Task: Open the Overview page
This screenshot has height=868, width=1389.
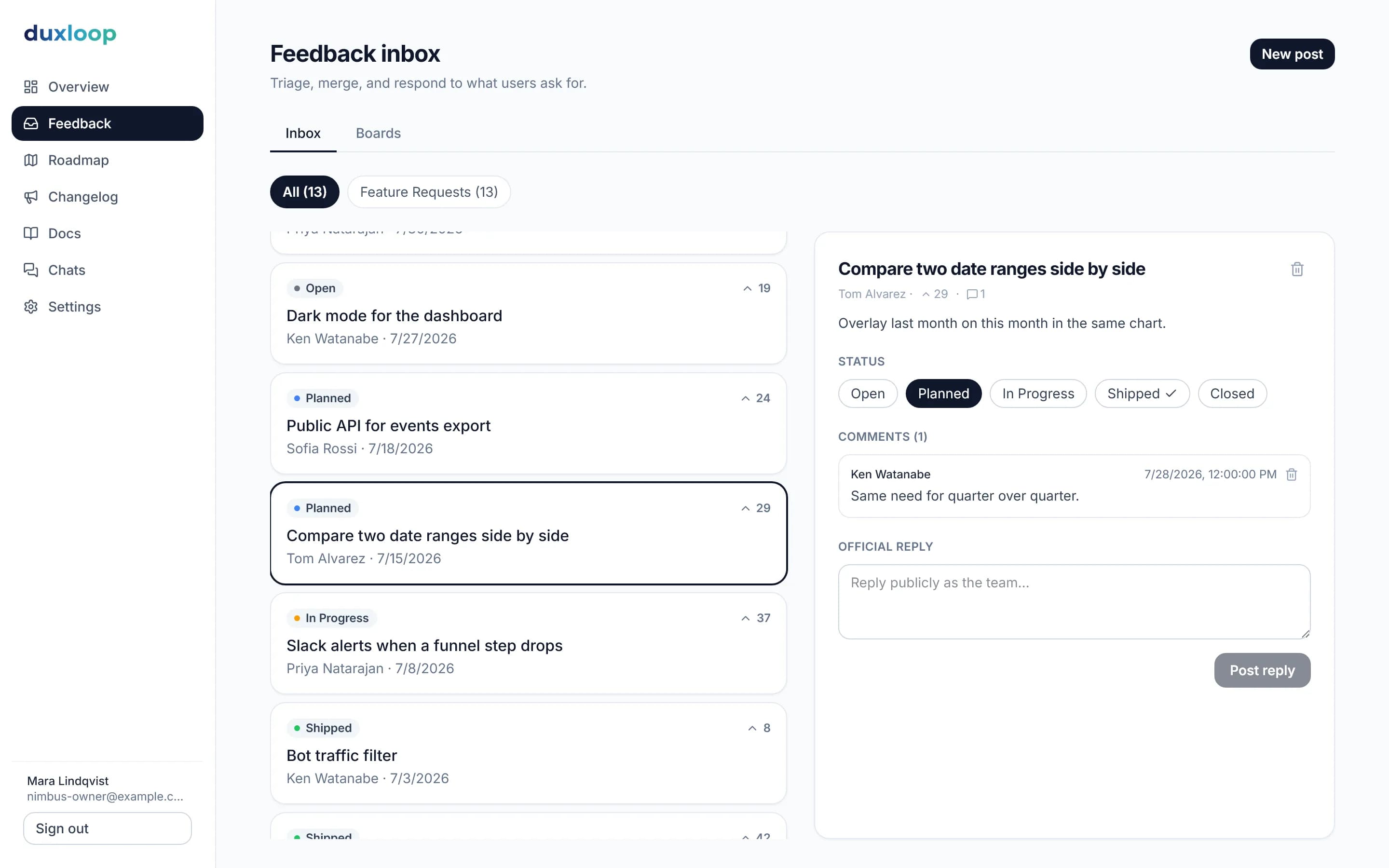Action: coord(108,87)
